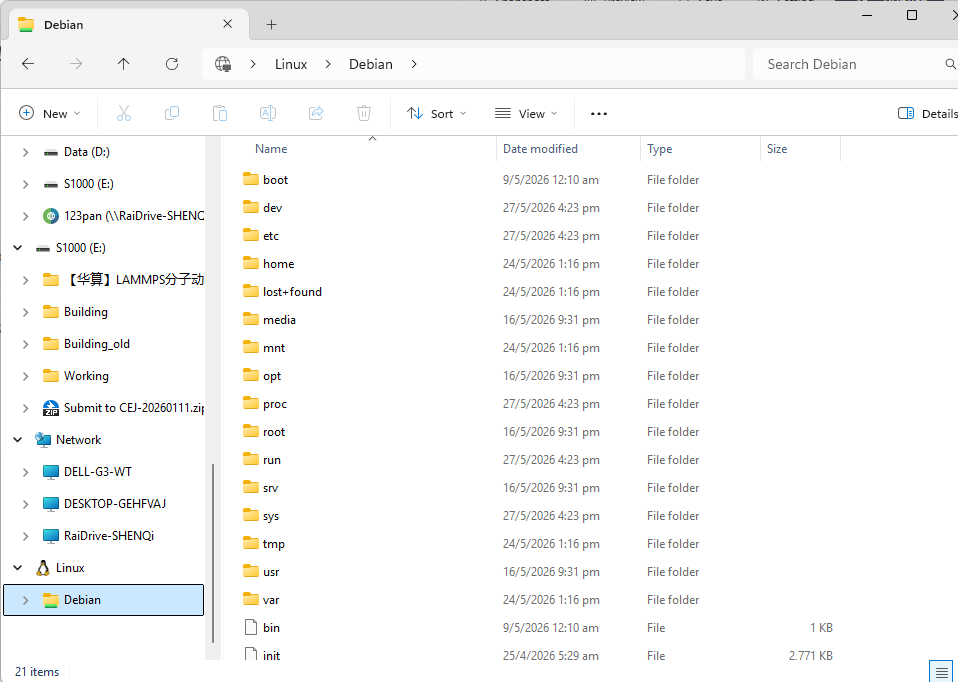Click the DELL-G3-WT computer icon
Viewport: 958px width, 682px height.
(51, 472)
